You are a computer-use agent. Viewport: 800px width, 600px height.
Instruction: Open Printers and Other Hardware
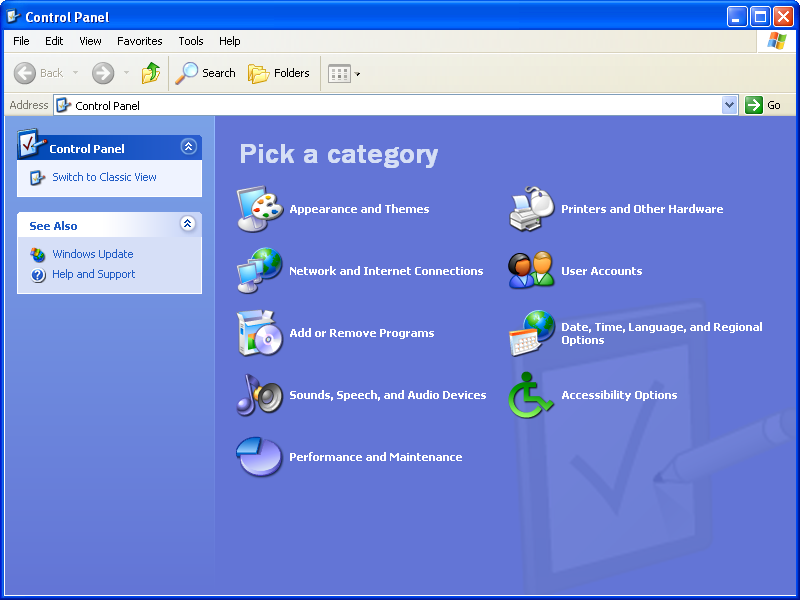point(641,209)
